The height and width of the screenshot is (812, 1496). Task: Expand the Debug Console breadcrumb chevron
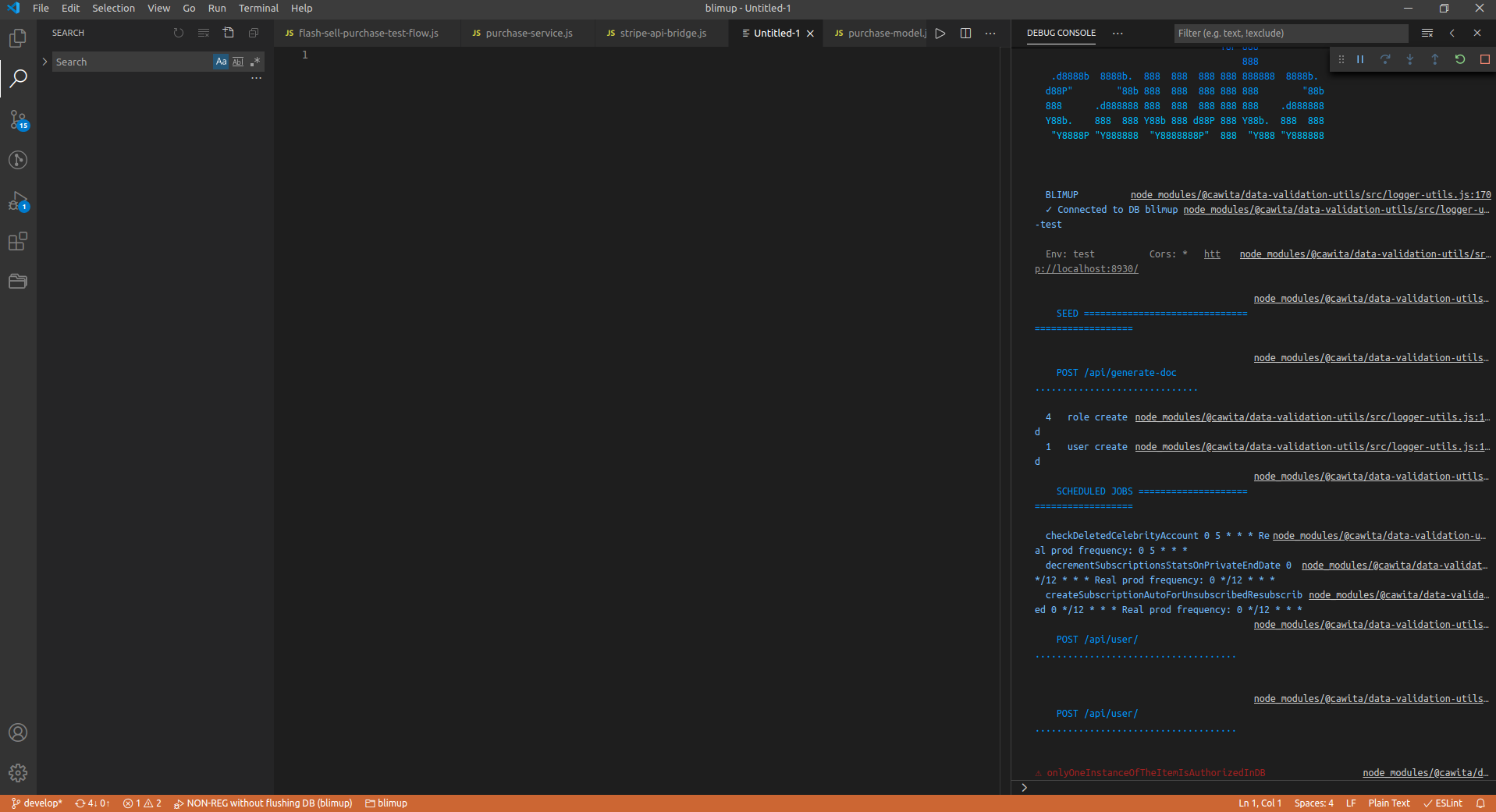pyautogui.click(x=1025, y=787)
